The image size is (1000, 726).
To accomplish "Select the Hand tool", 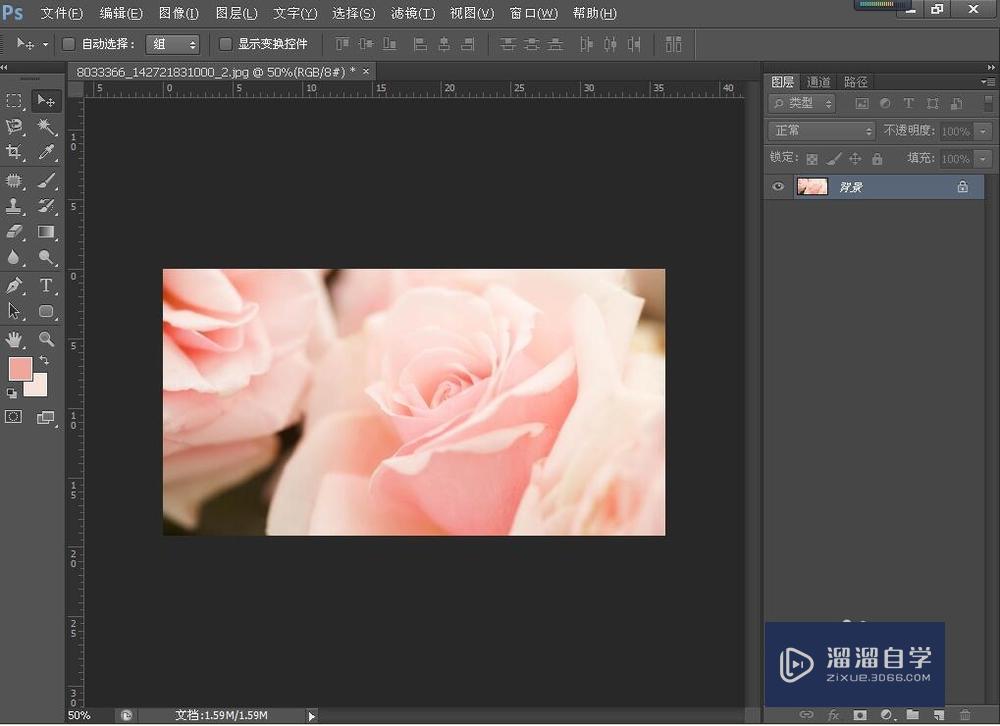I will click(x=14, y=340).
